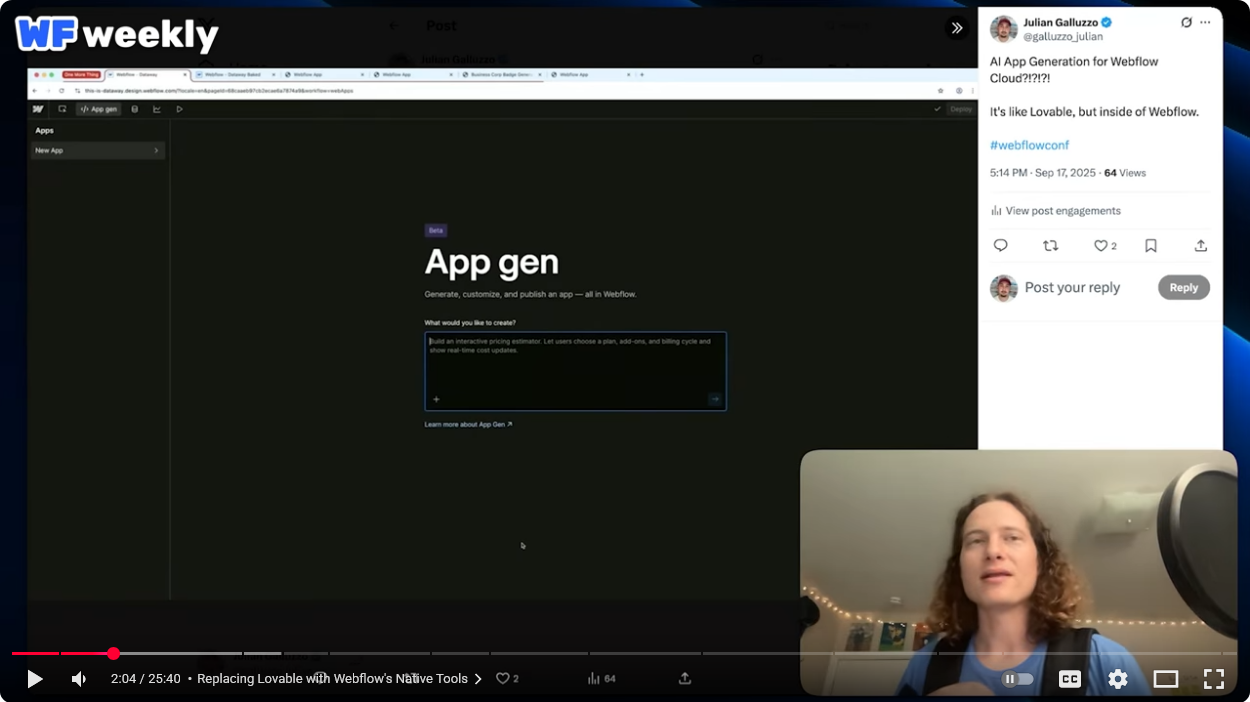This screenshot has height=702, width=1250.
Task: Click the browser reload icon
Action: 62,90
